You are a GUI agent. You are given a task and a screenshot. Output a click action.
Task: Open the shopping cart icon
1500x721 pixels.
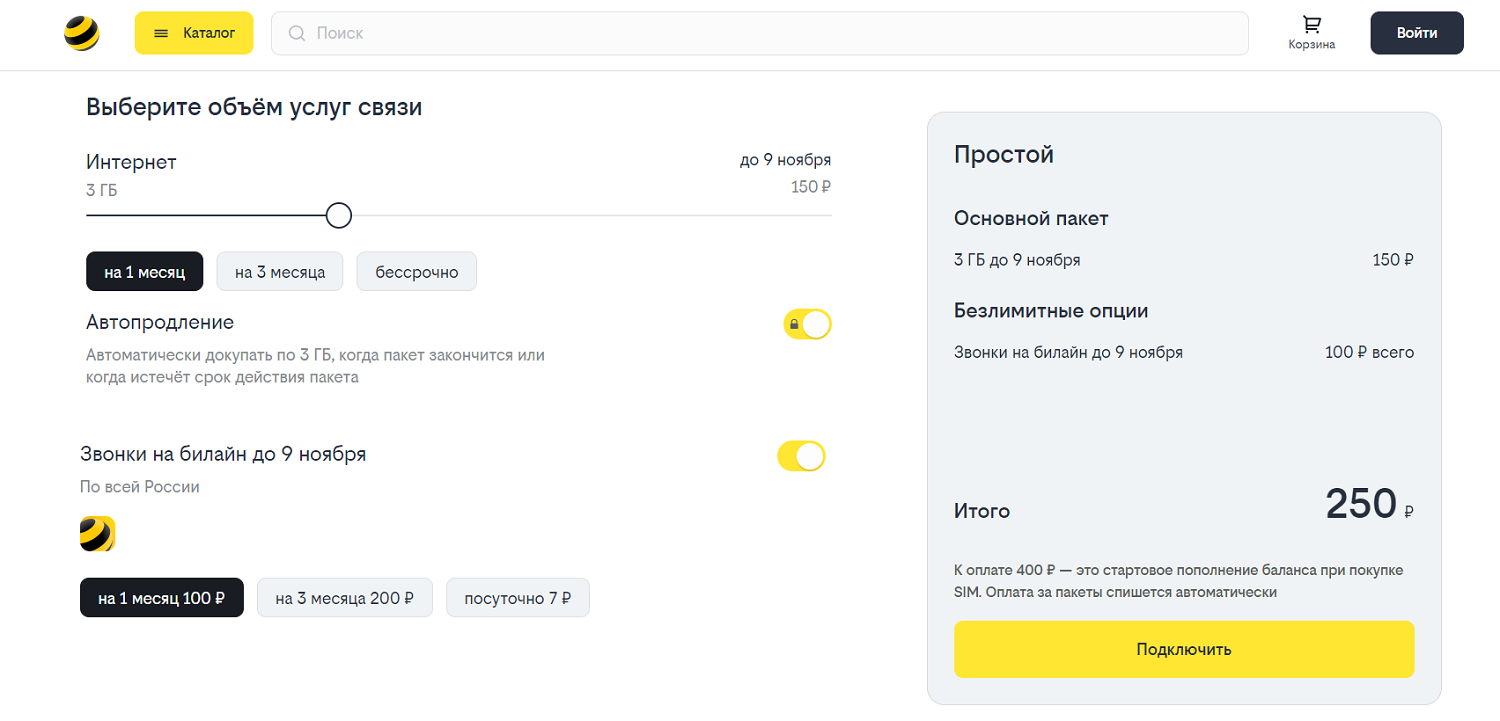coord(1311,25)
